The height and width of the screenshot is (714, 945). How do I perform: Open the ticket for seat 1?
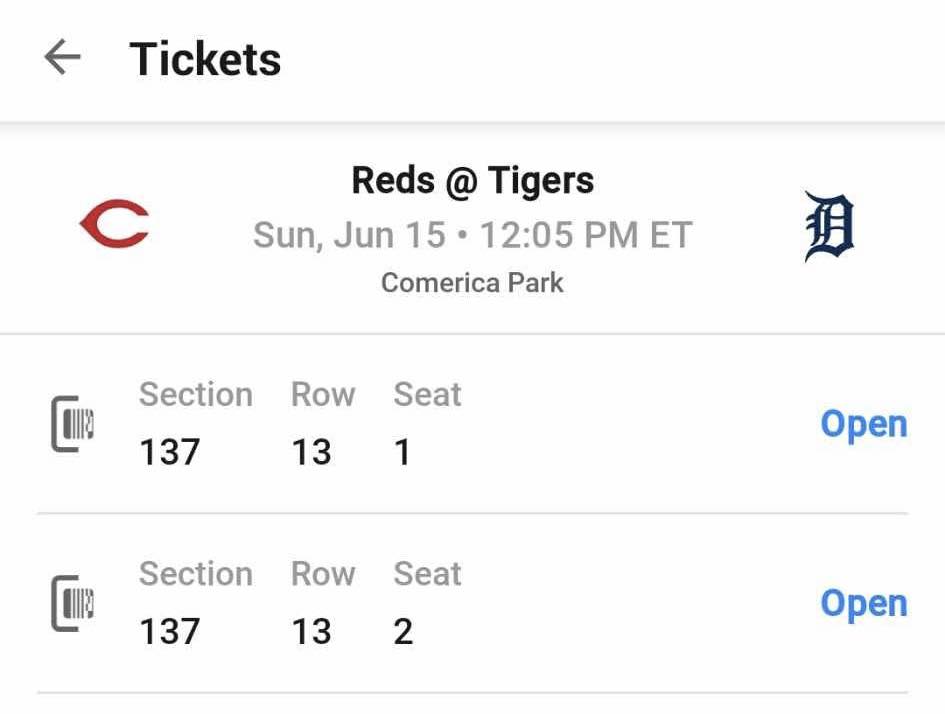863,424
